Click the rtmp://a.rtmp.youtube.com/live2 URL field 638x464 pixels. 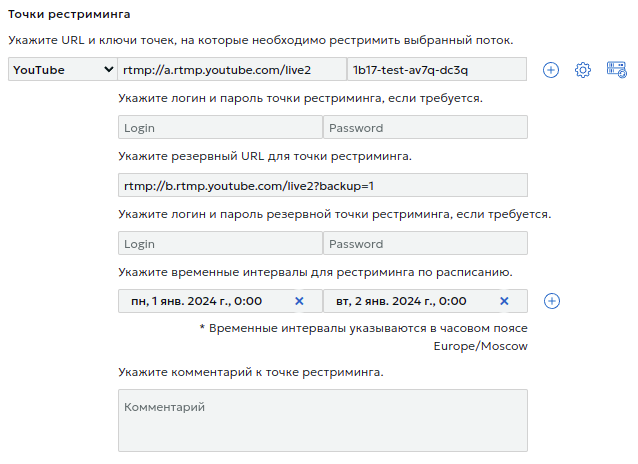230,70
